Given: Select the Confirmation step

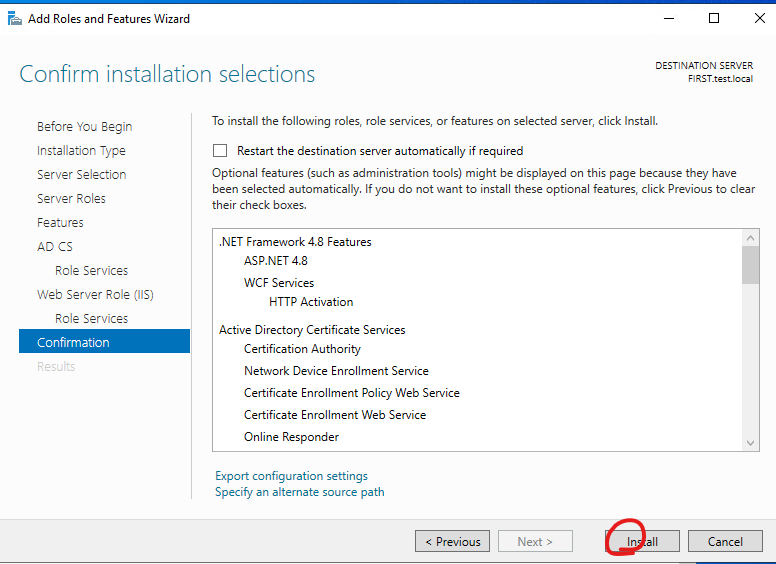Looking at the screenshot, I should point(104,341).
